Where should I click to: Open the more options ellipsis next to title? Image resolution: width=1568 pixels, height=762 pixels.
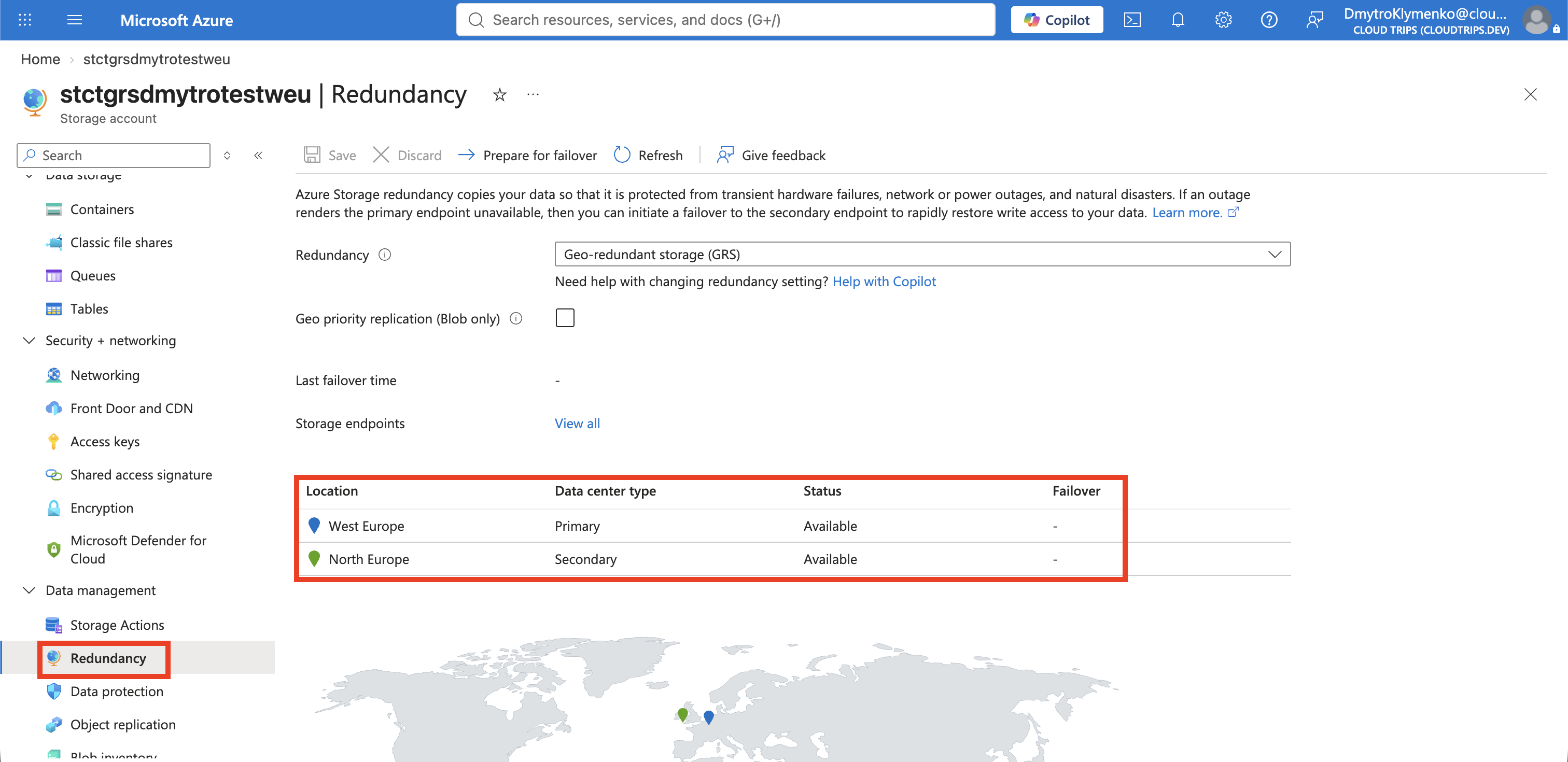pyautogui.click(x=533, y=94)
